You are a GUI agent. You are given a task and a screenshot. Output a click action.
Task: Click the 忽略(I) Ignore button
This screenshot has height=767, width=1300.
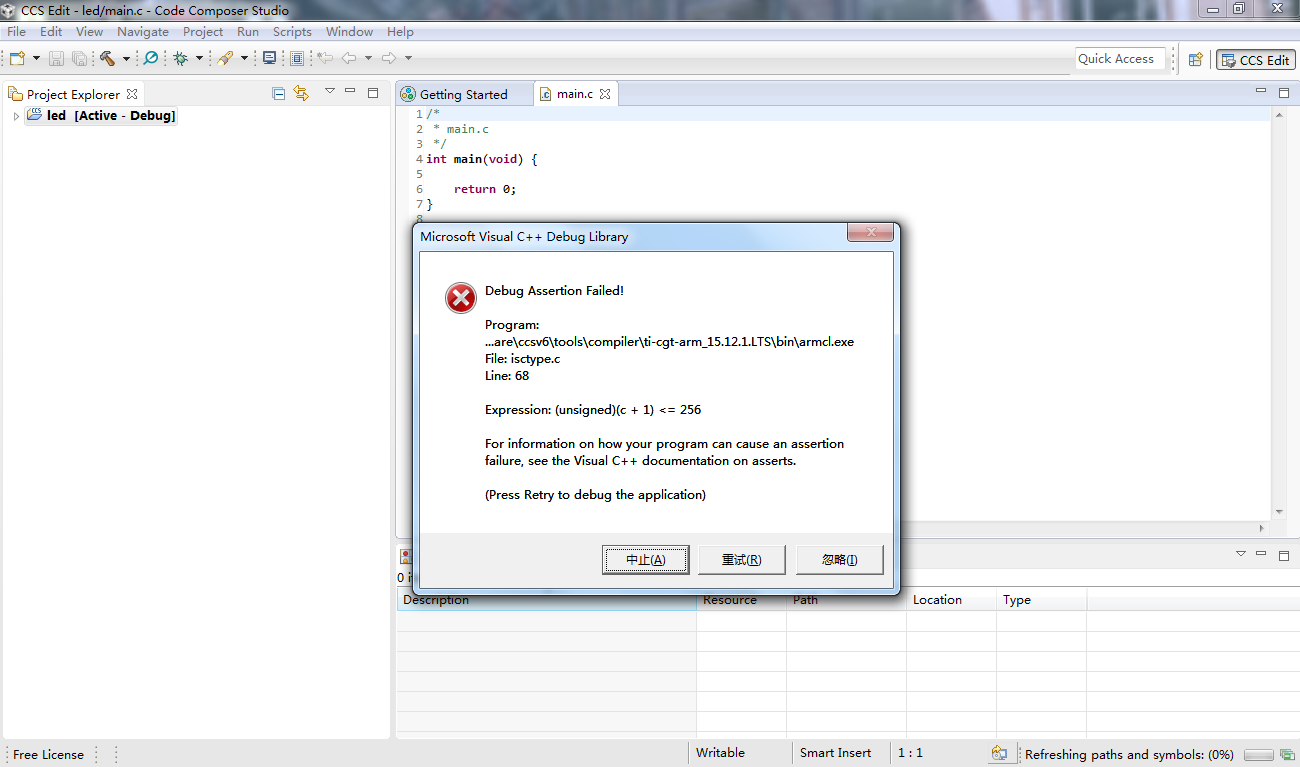click(840, 560)
